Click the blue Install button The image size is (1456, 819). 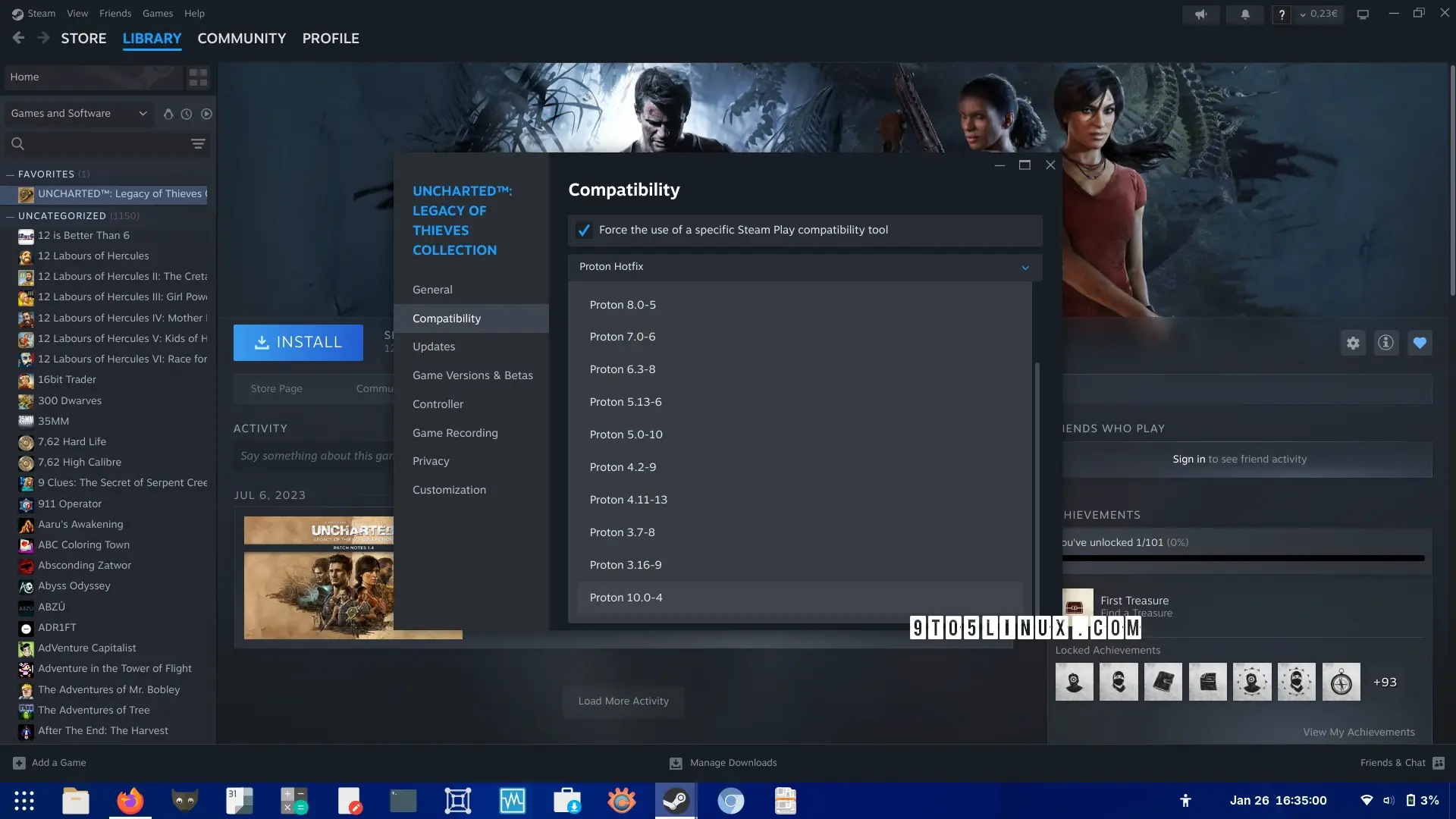(298, 343)
